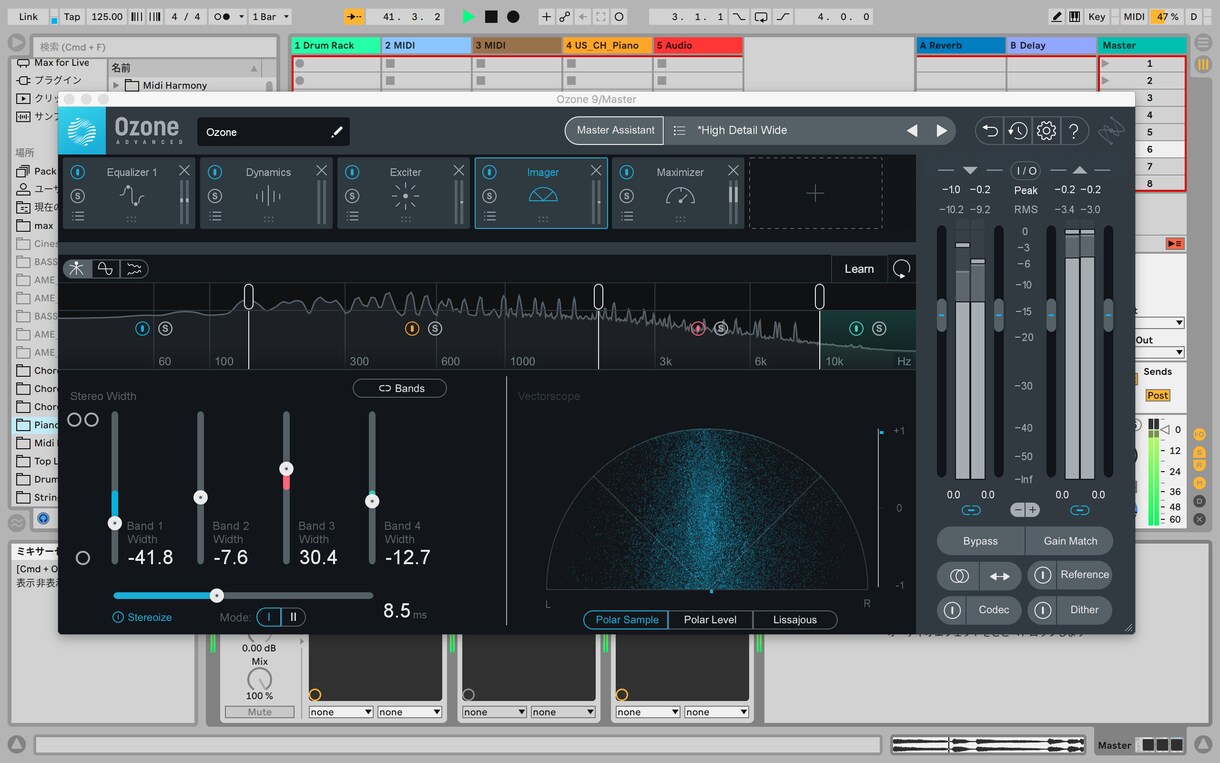1220x763 pixels.
Task: Open the Imager module options list
Action: pyautogui.click(x=489, y=216)
